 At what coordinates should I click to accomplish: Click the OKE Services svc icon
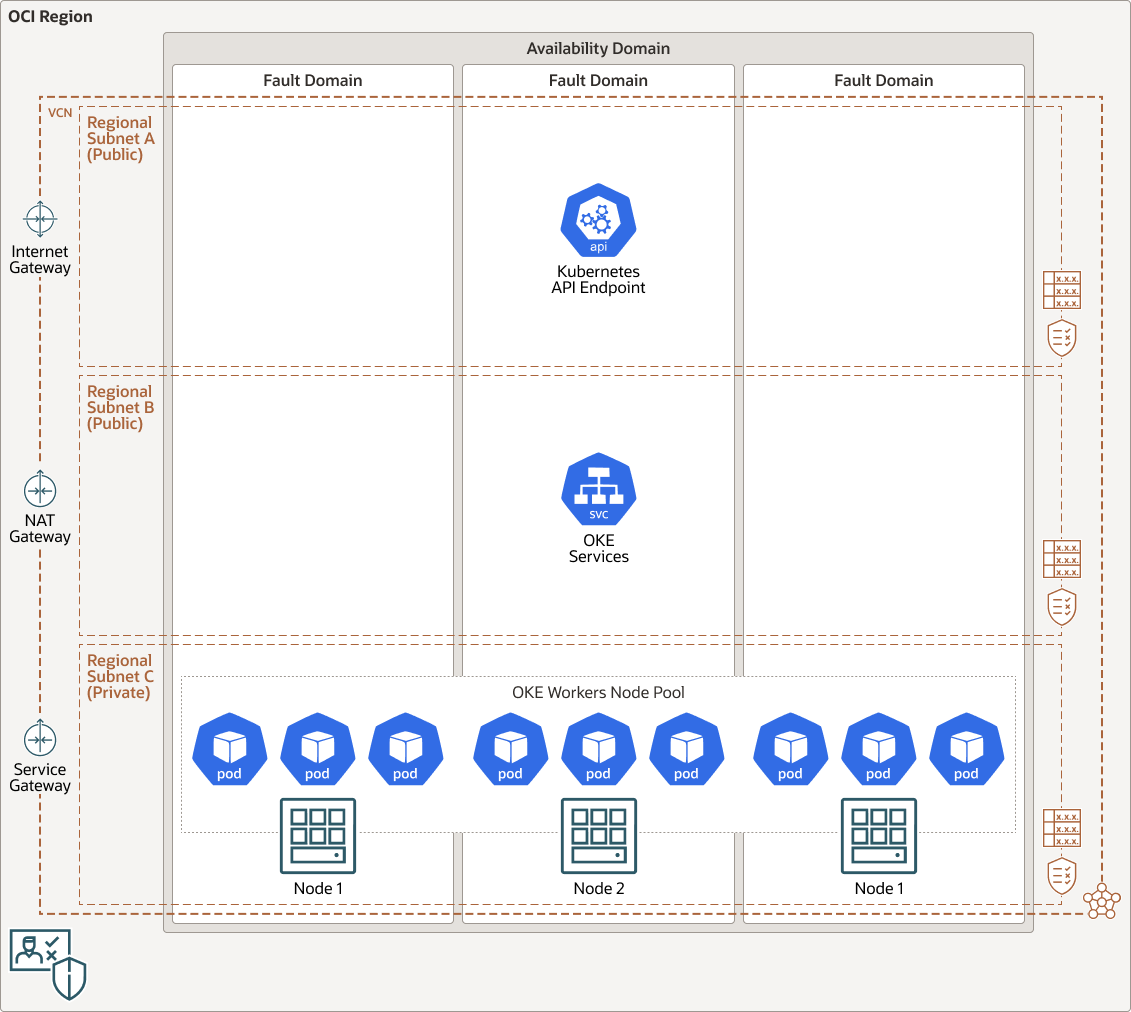point(597,489)
